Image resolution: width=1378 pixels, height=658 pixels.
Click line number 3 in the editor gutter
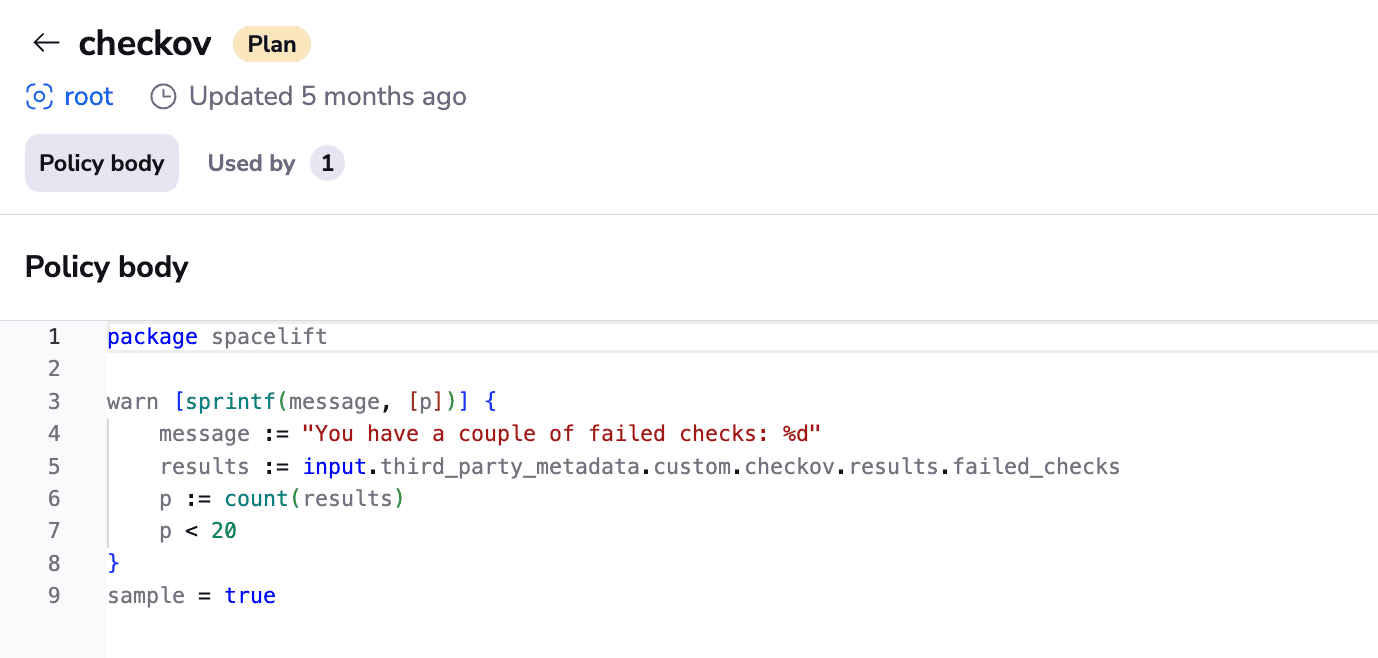[x=54, y=402]
